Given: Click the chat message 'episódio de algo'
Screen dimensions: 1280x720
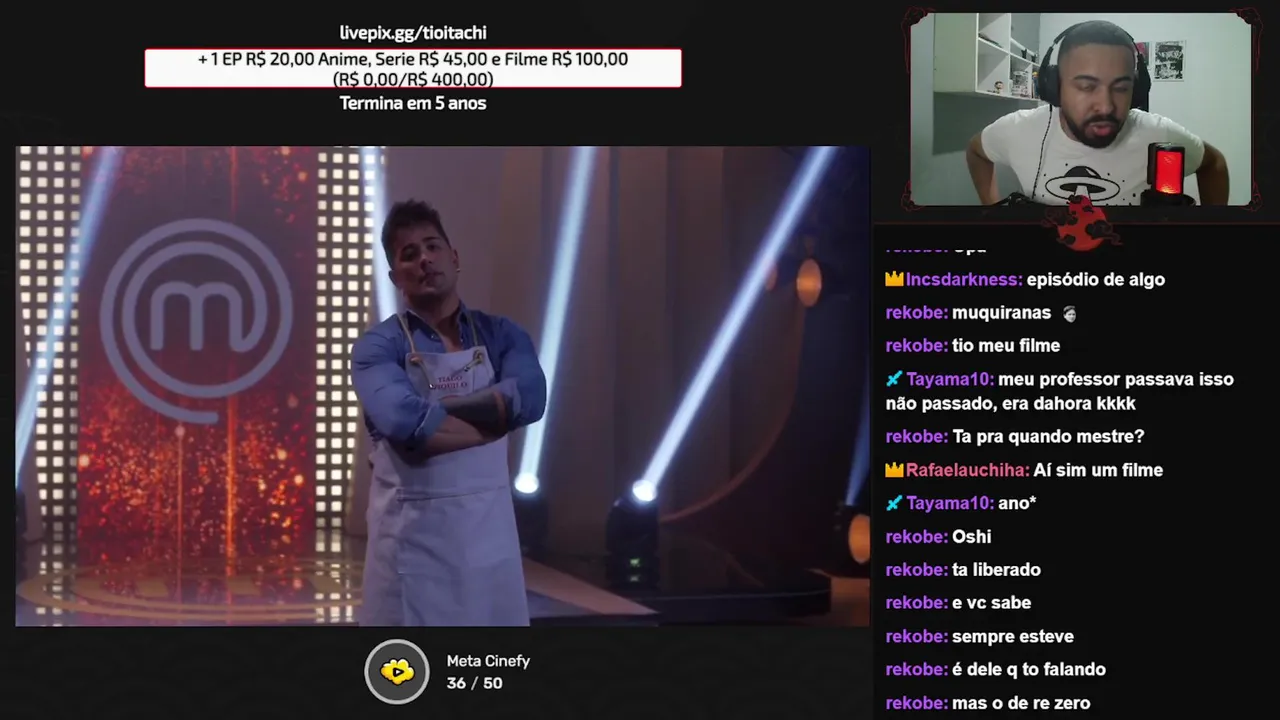Looking at the screenshot, I should pyautogui.click(x=1096, y=280).
